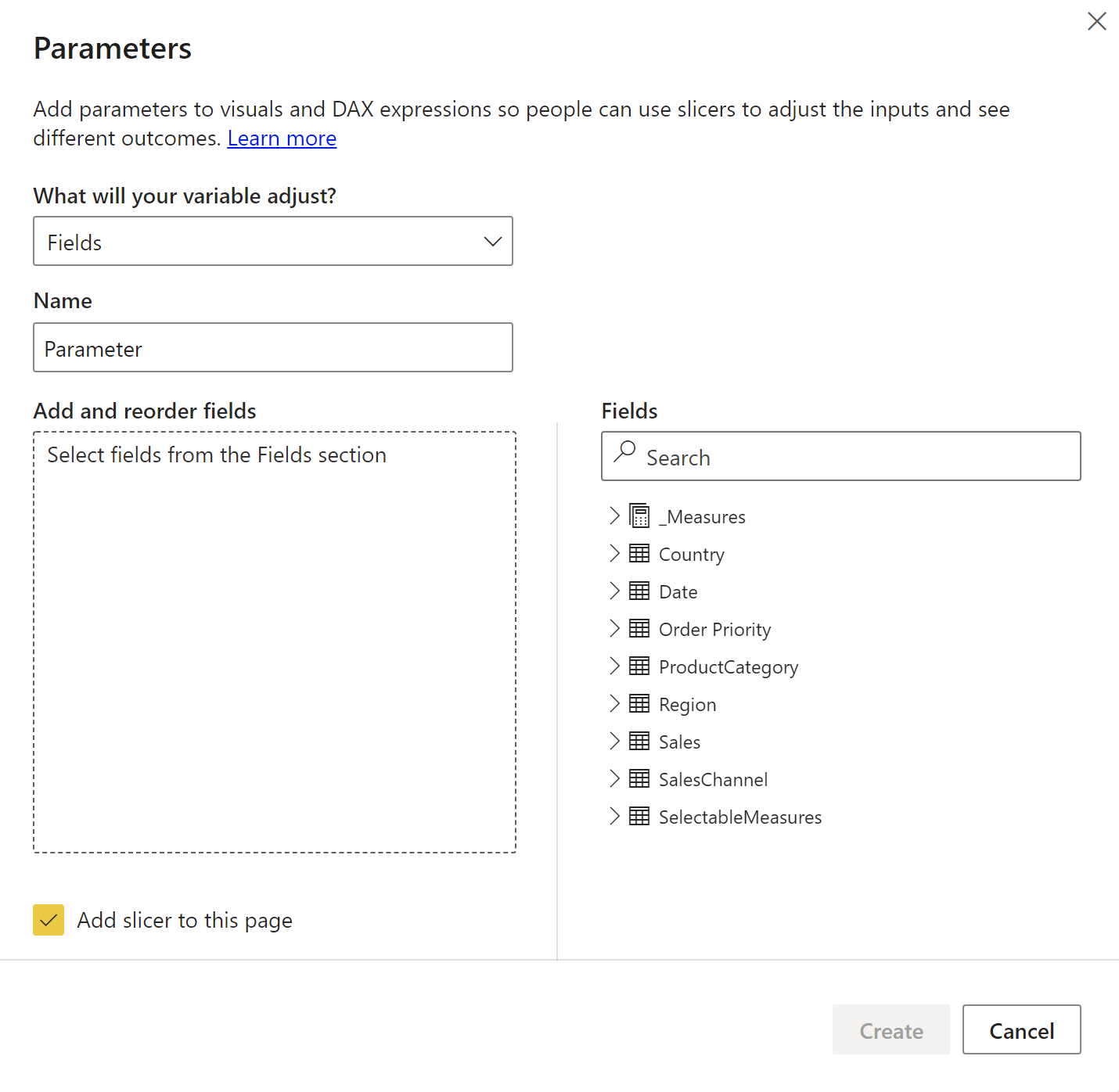The image size is (1119, 1092).
Task: Click the SalesChannel table icon
Action: tap(639, 778)
